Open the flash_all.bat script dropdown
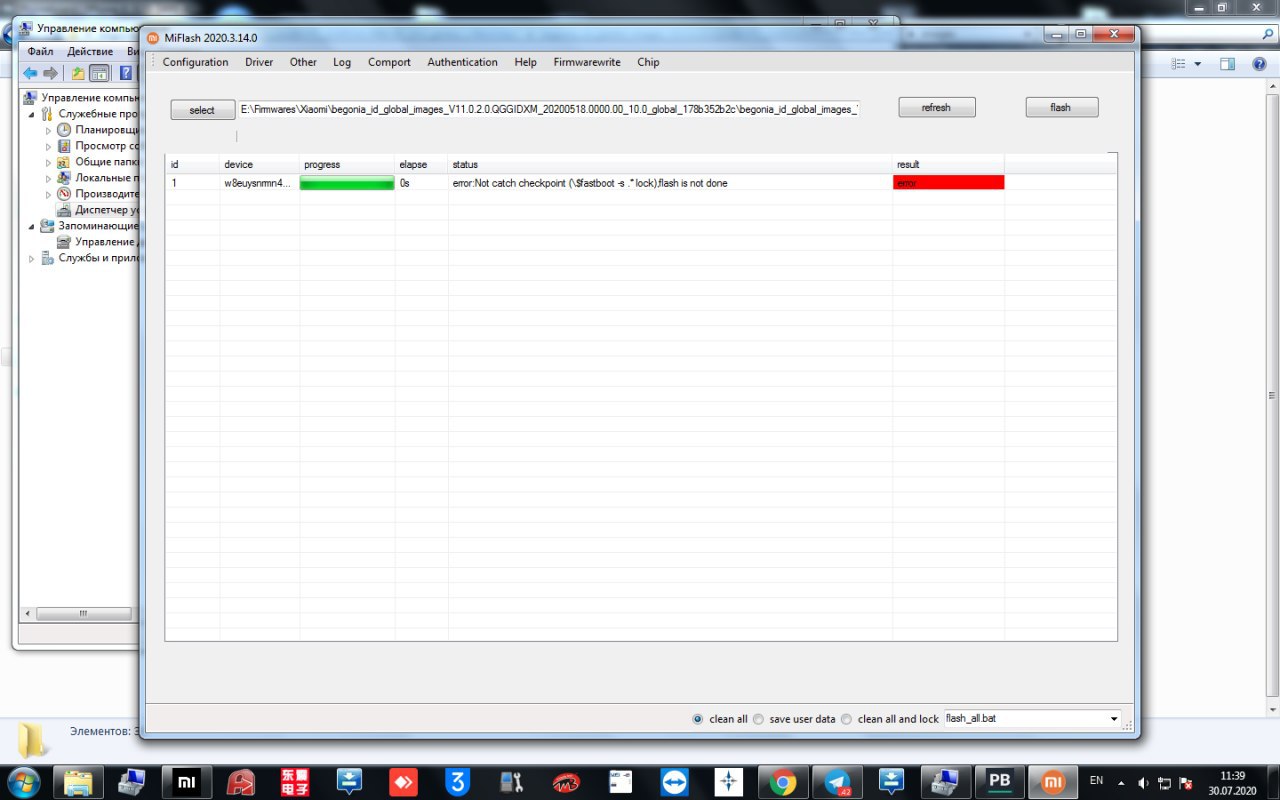This screenshot has width=1280, height=800. (1114, 719)
